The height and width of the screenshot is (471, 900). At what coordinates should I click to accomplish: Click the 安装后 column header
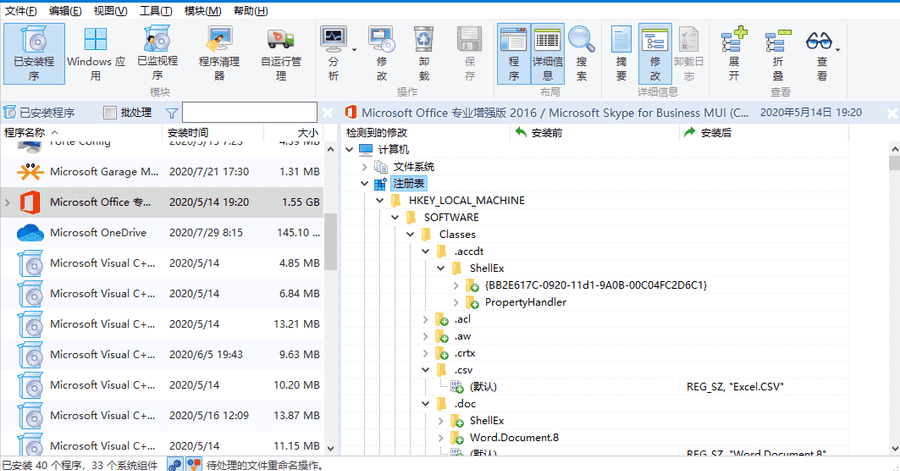pos(764,133)
